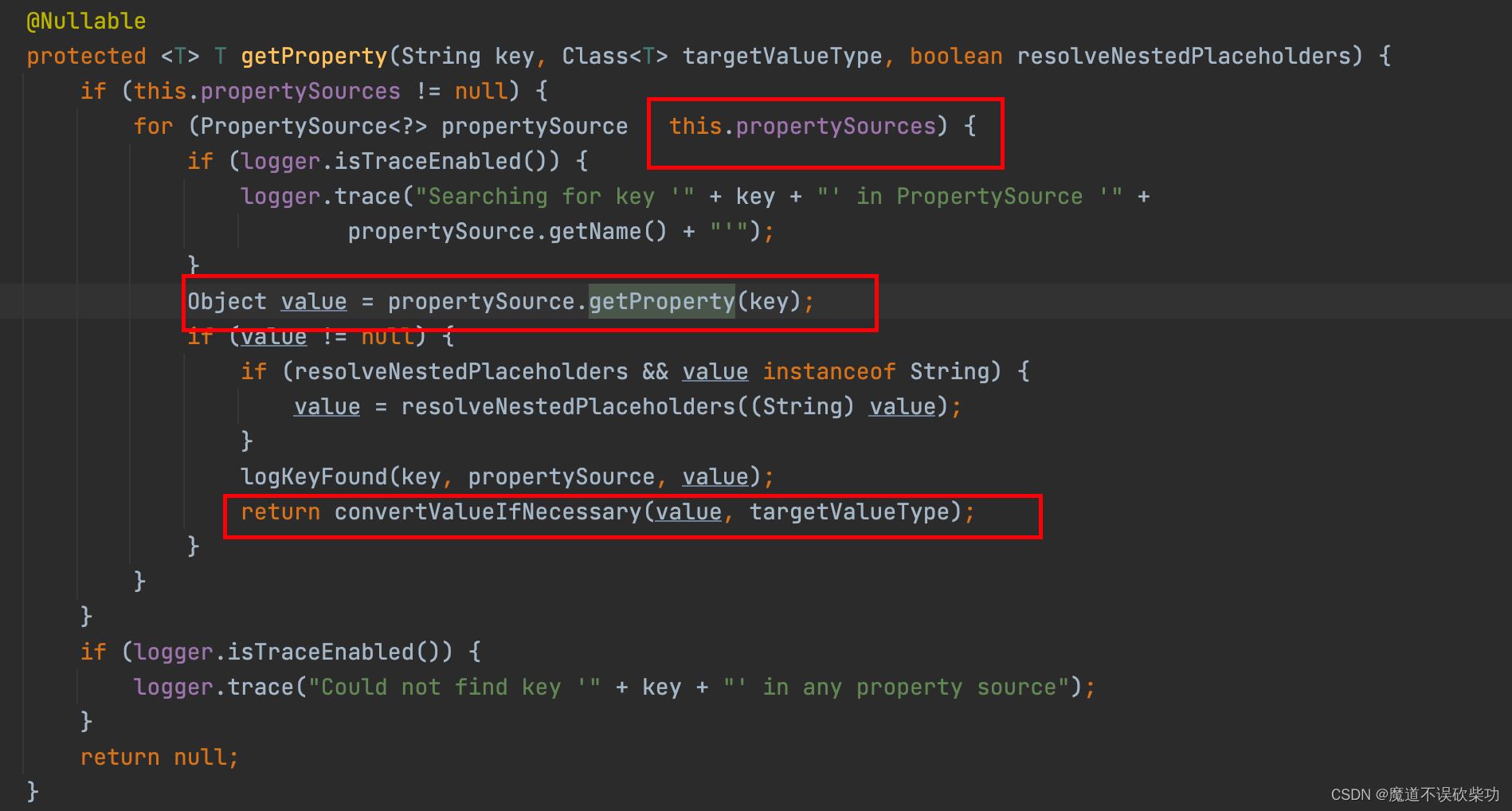Click the @Nullable annotation
This screenshot has height=811, width=1512.
tap(86, 22)
